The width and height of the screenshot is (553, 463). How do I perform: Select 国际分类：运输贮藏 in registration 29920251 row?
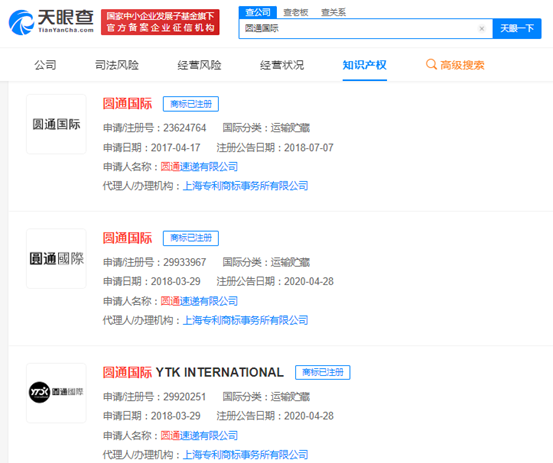pos(266,397)
